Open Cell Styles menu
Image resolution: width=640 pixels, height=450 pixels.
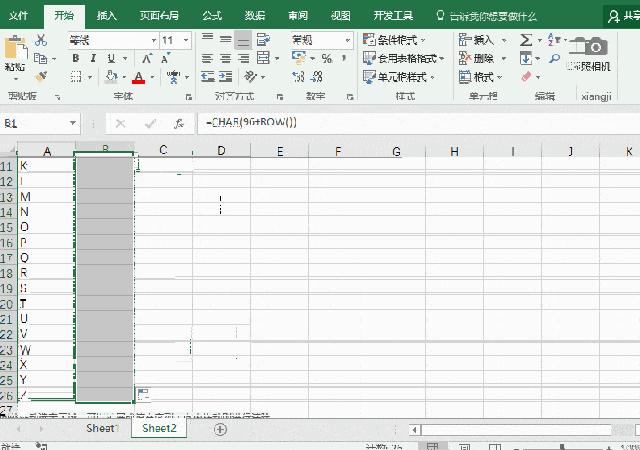point(399,77)
